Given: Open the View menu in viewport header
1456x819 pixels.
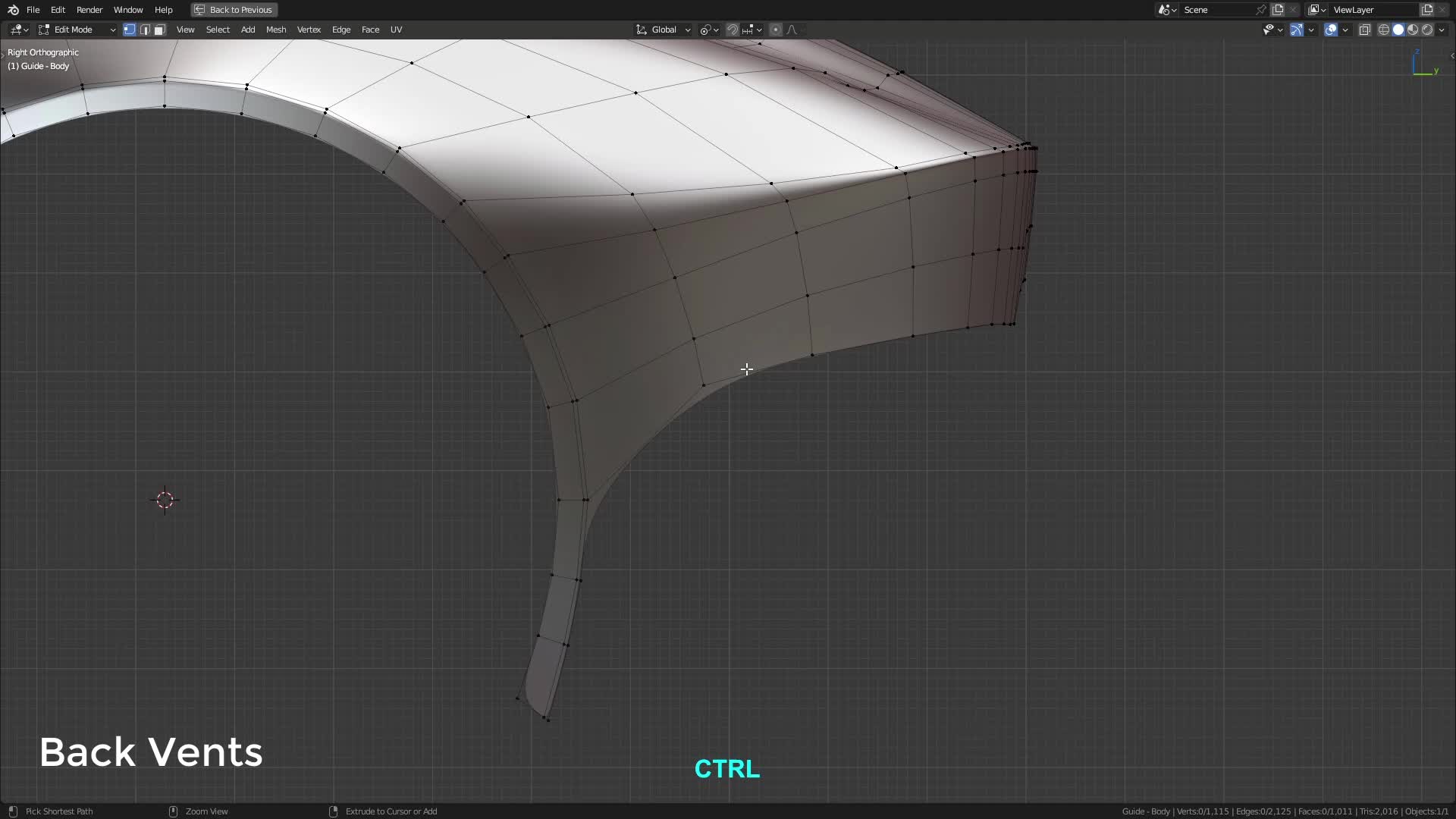Looking at the screenshot, I should [185, 30].
